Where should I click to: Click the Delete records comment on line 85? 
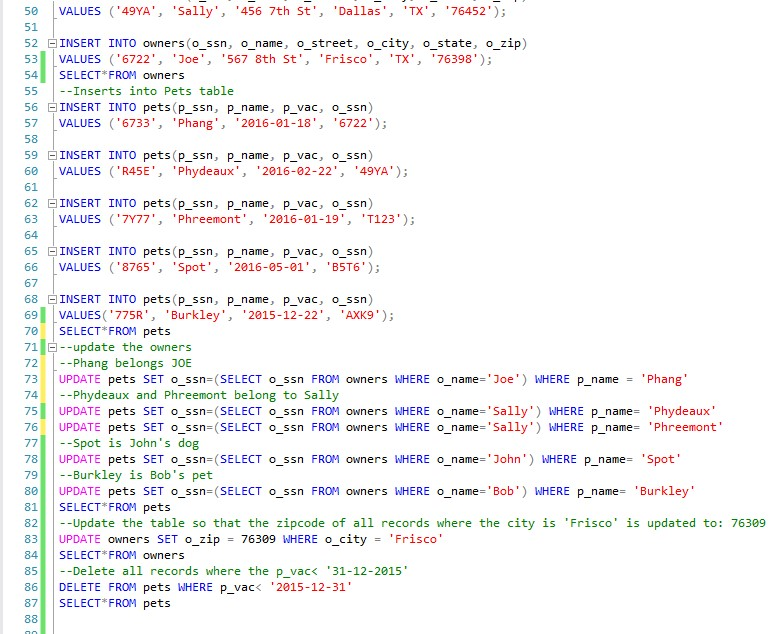(x=233, y=571)
